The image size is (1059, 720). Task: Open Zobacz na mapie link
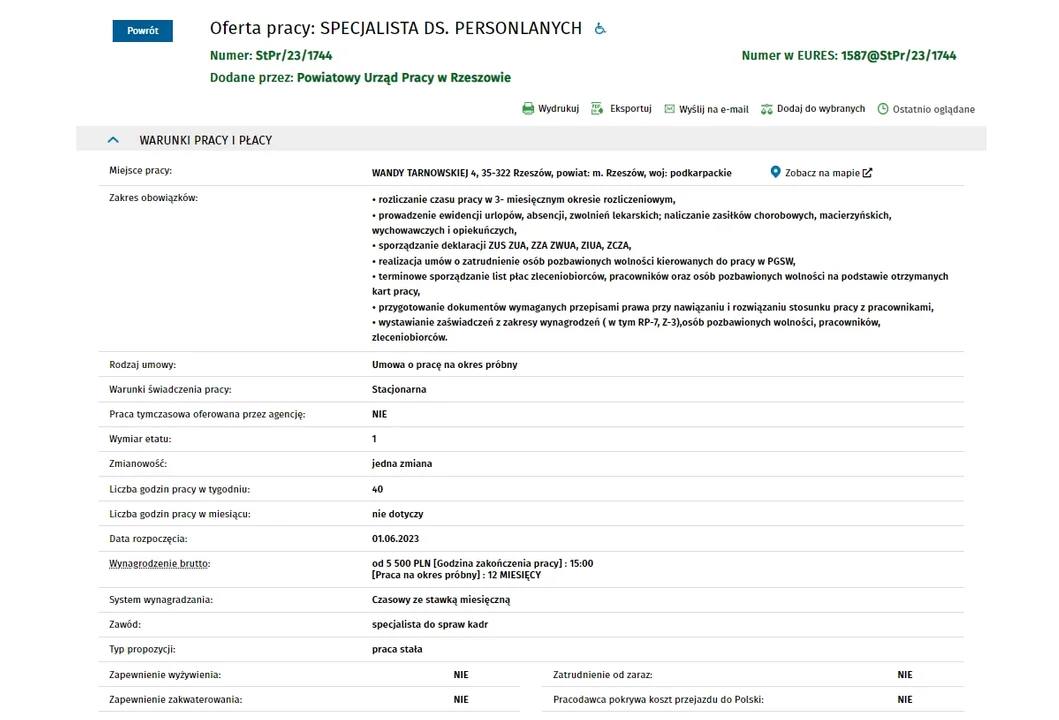tap(822, 173)
